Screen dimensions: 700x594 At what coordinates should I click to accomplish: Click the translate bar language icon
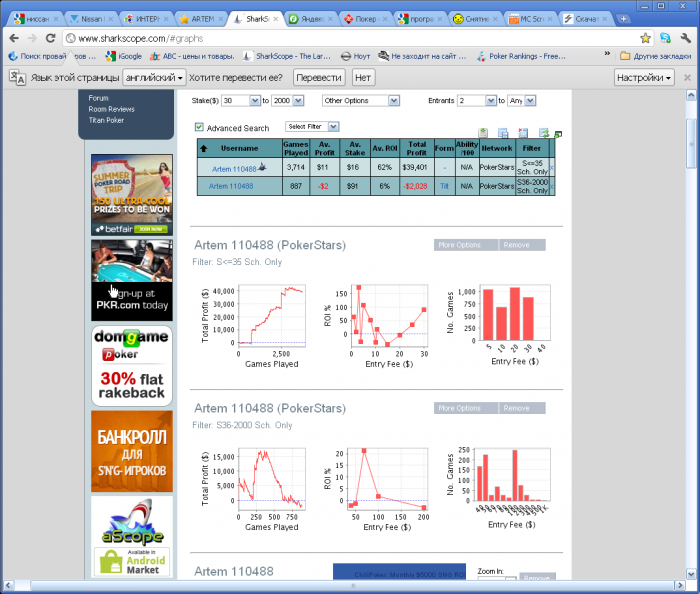coord(17,78)
